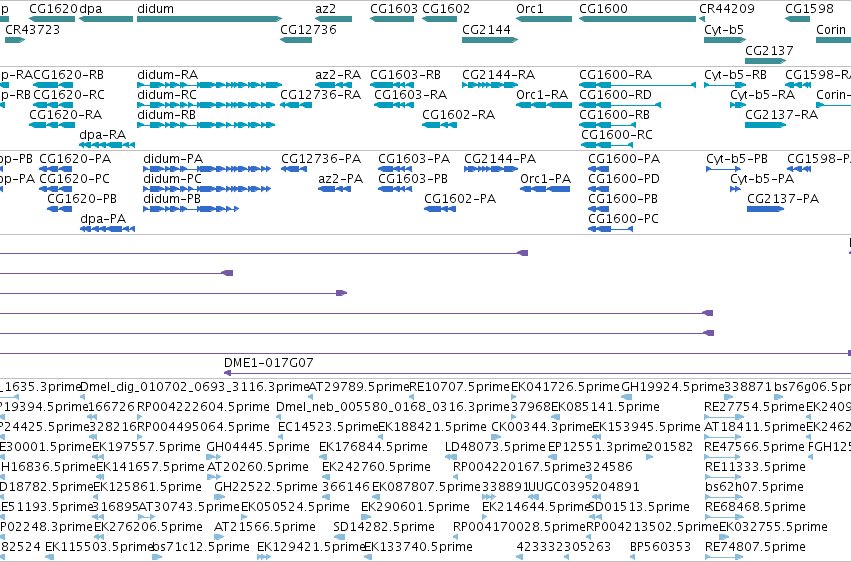Screen dimensions: 851x562
Task: Click protein label CG2144-PA
Action: click(x=500, y=158)
